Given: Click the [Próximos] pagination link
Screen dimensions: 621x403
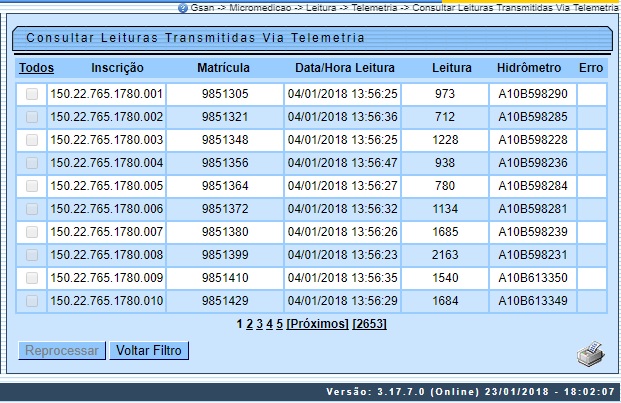Looking at the screenshot, I should point(317,324).
